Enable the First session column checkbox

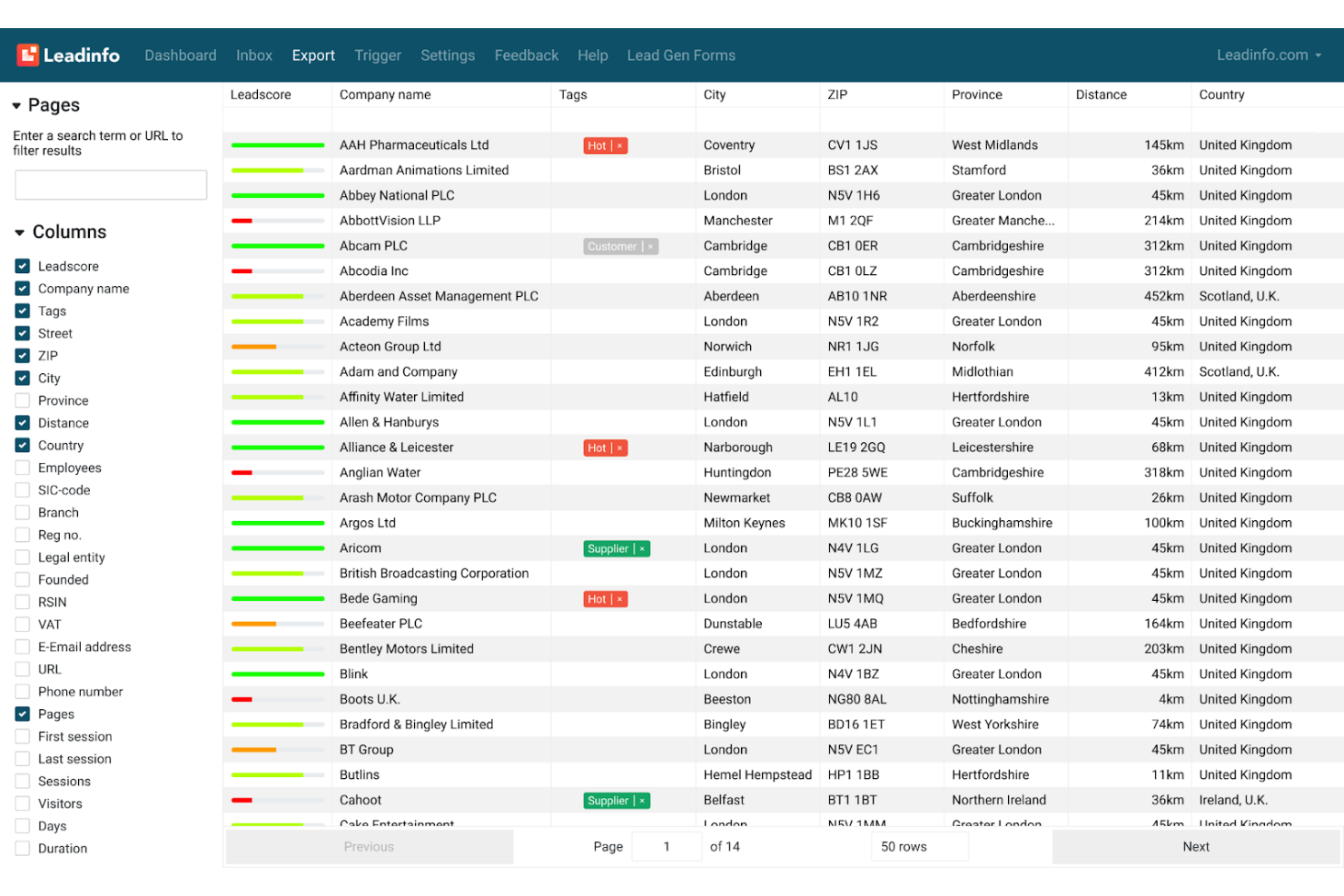point(23,736)
